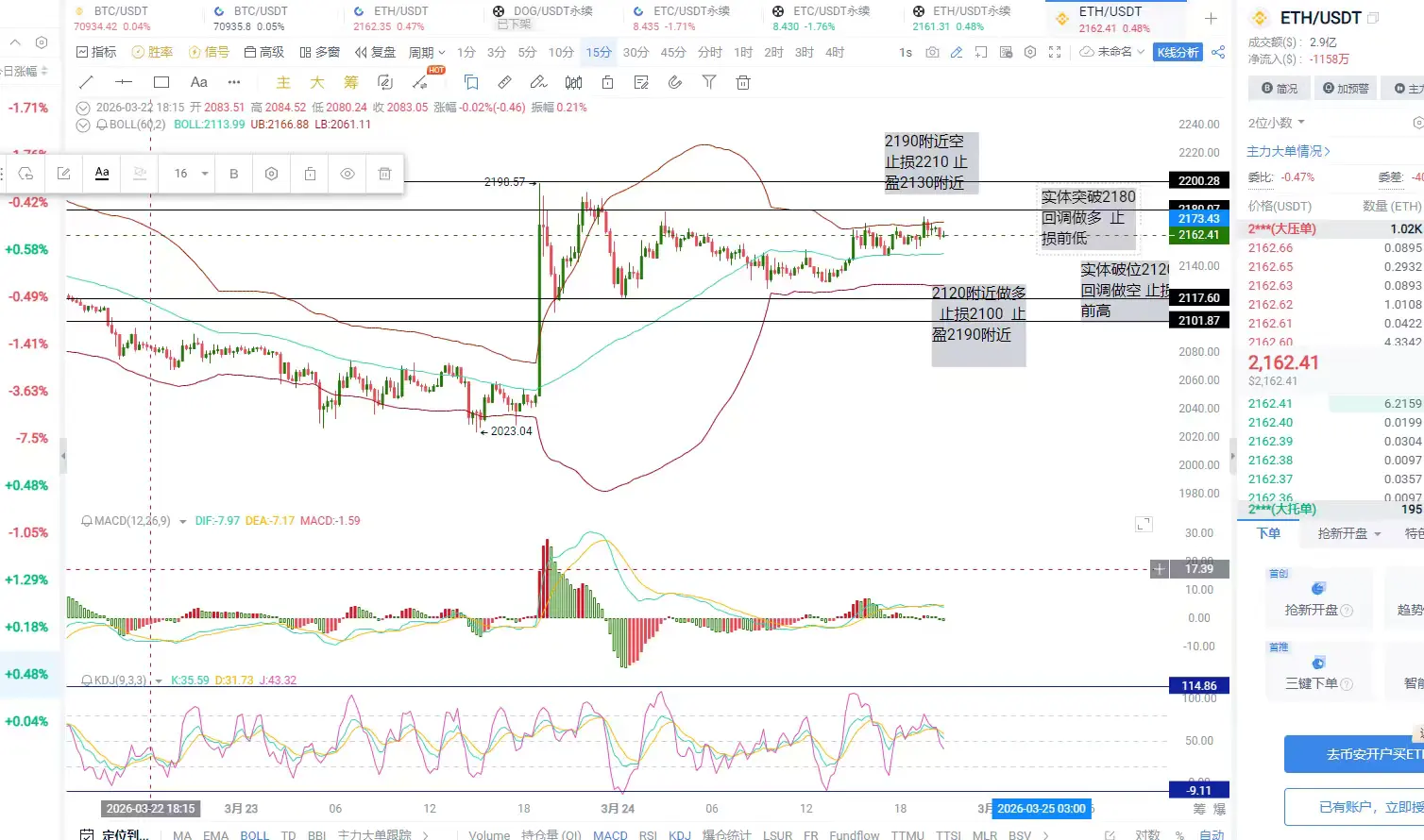
Task: Open the 拾新开盘 order type dropdown
Action: 1349,533
